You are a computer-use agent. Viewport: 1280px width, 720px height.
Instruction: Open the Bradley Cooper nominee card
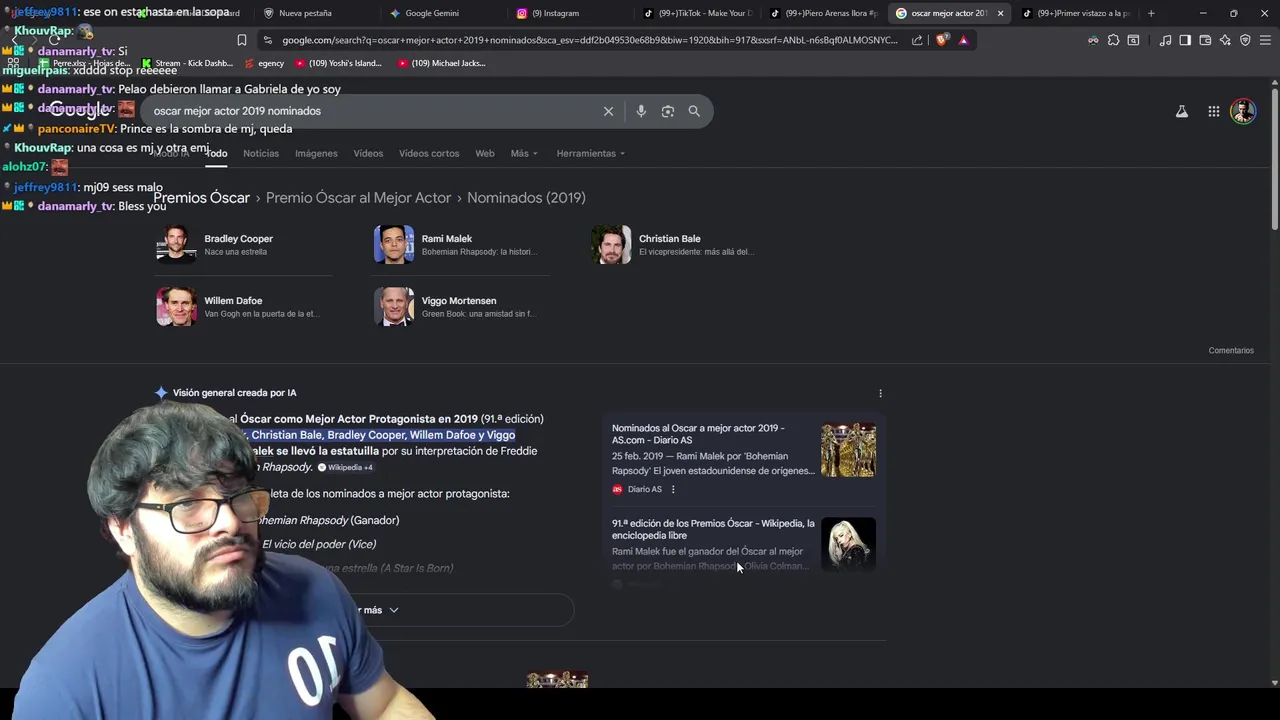click(x=244, y=245)
